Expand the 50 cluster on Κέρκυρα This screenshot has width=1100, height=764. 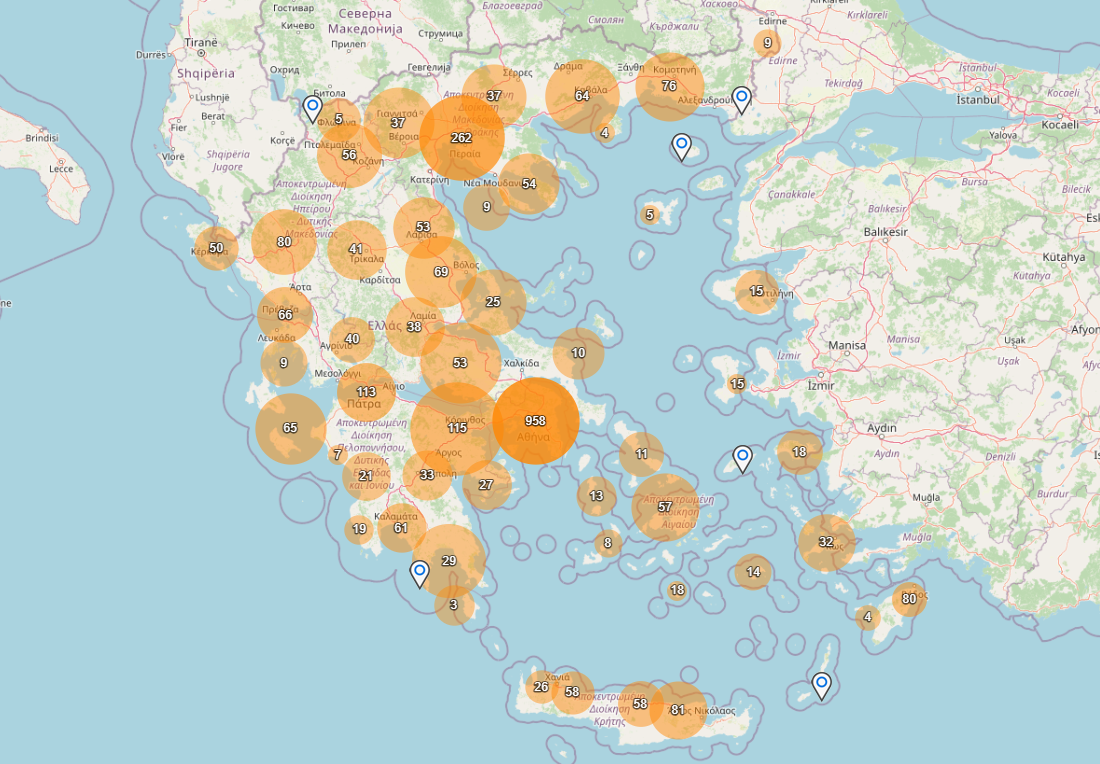pos(216,248)
